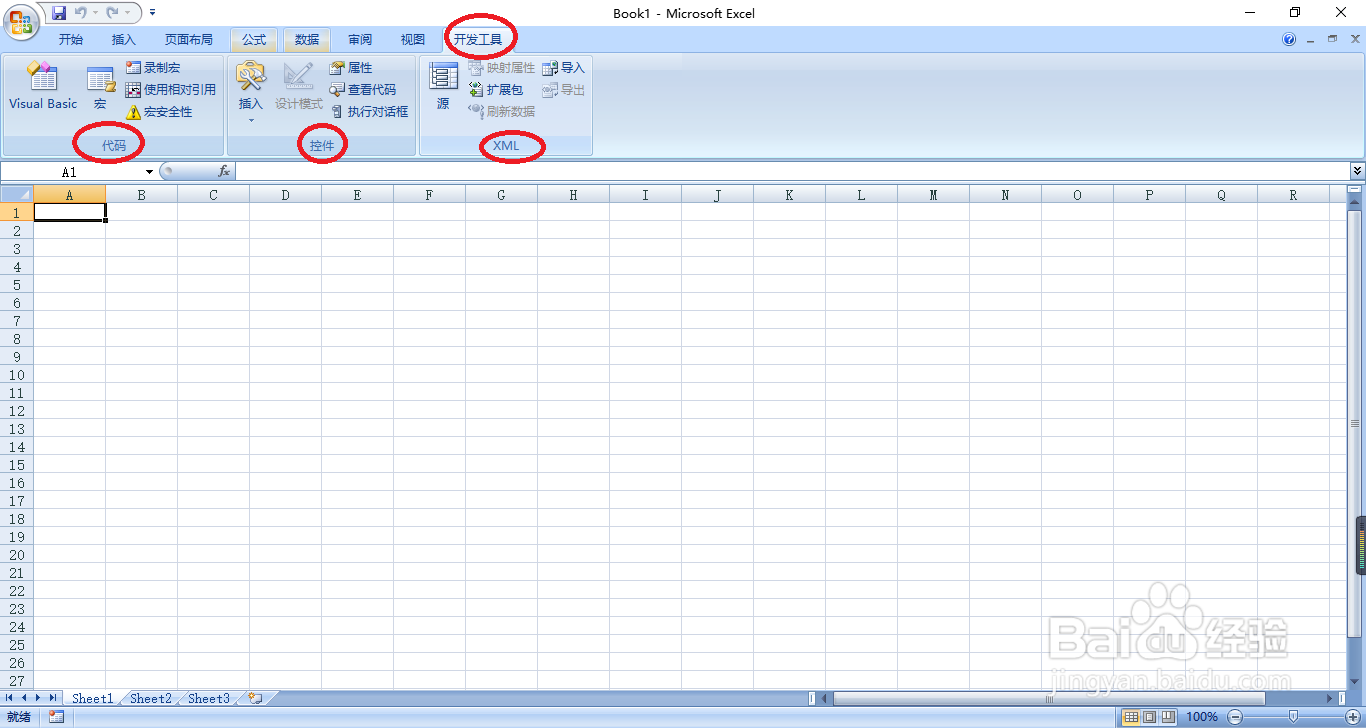Select row 27 header
1366x728 pixels.
click(17, 681)
